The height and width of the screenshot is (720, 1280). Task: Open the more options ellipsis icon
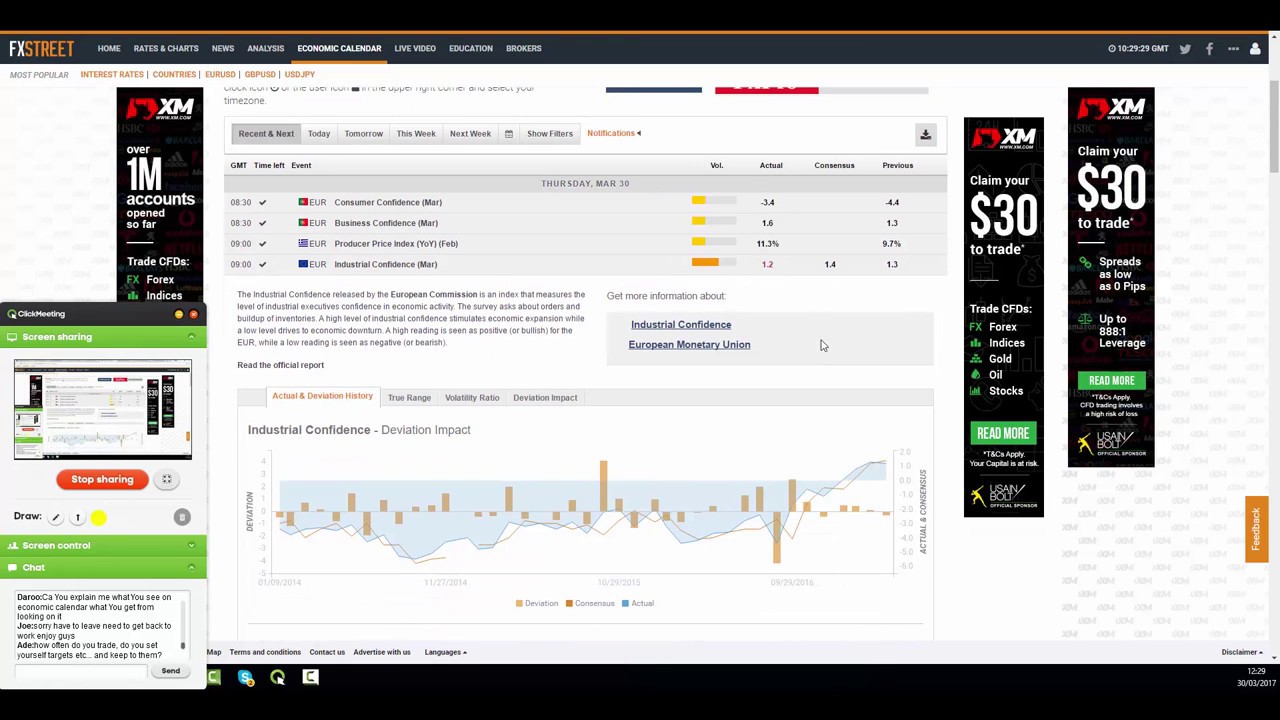(x=1233, y=48)
